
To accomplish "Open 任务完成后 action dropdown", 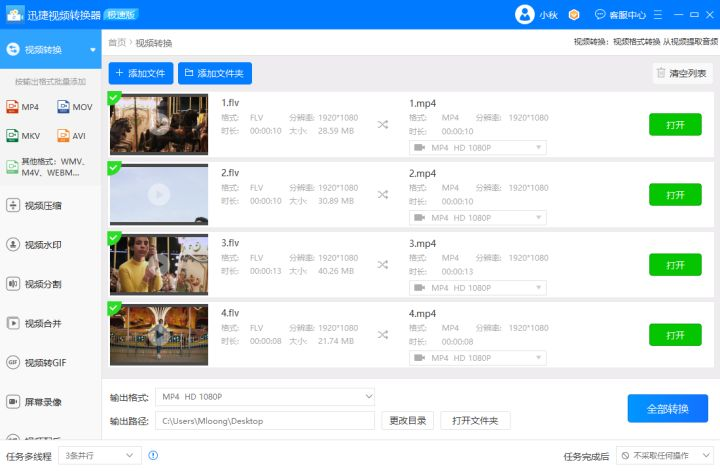I will point(664,455).
